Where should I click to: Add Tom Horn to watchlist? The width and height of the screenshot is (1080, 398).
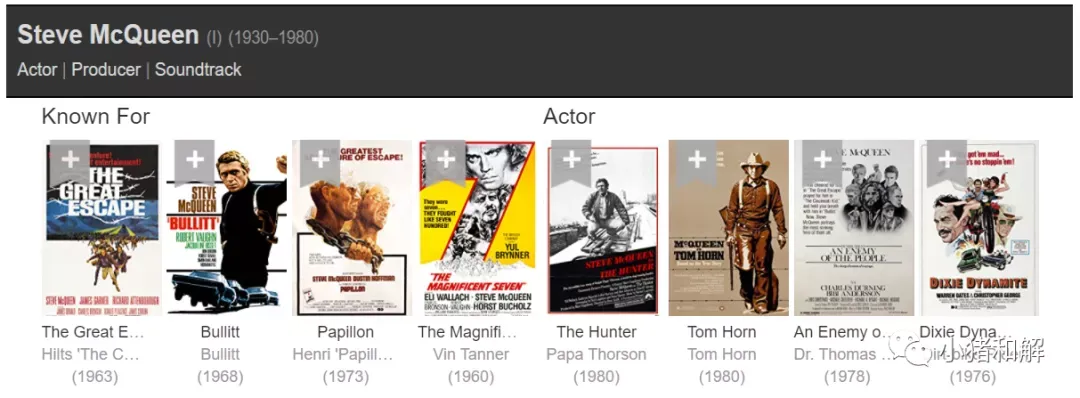pyautogui.click(x=696, y=163)
